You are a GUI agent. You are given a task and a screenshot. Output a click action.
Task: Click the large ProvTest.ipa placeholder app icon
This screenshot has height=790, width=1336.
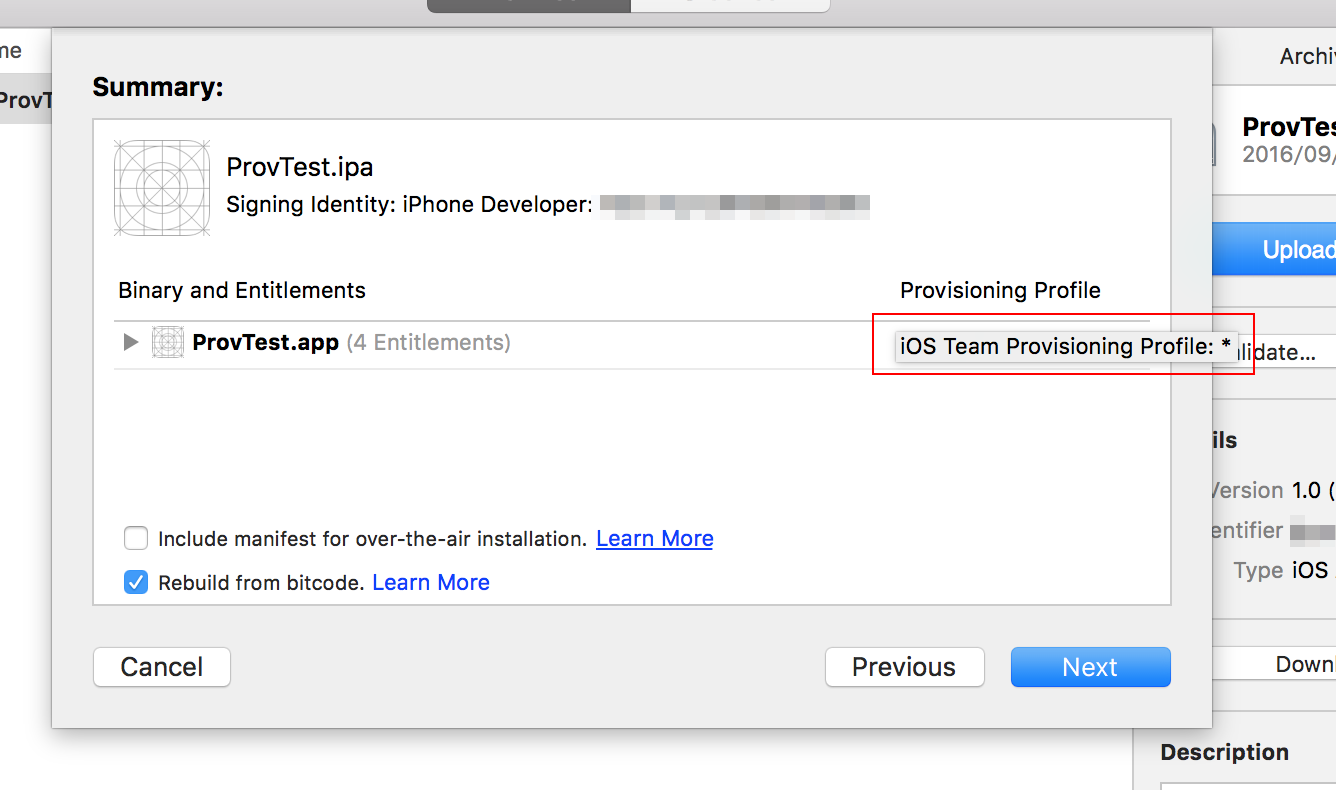(x=163, y=188)
